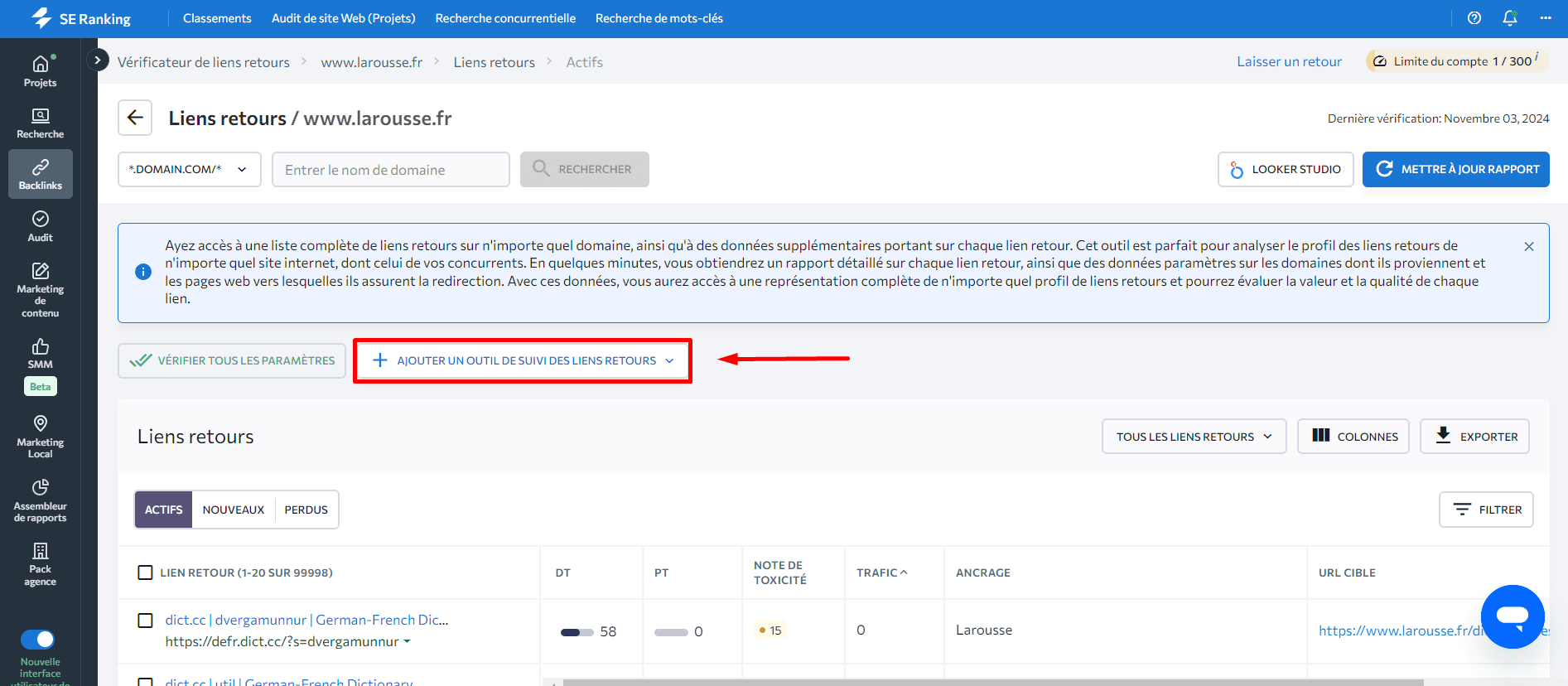Click the Limite du compte indicator
1568x686 pixels.
click(1456, 61)
